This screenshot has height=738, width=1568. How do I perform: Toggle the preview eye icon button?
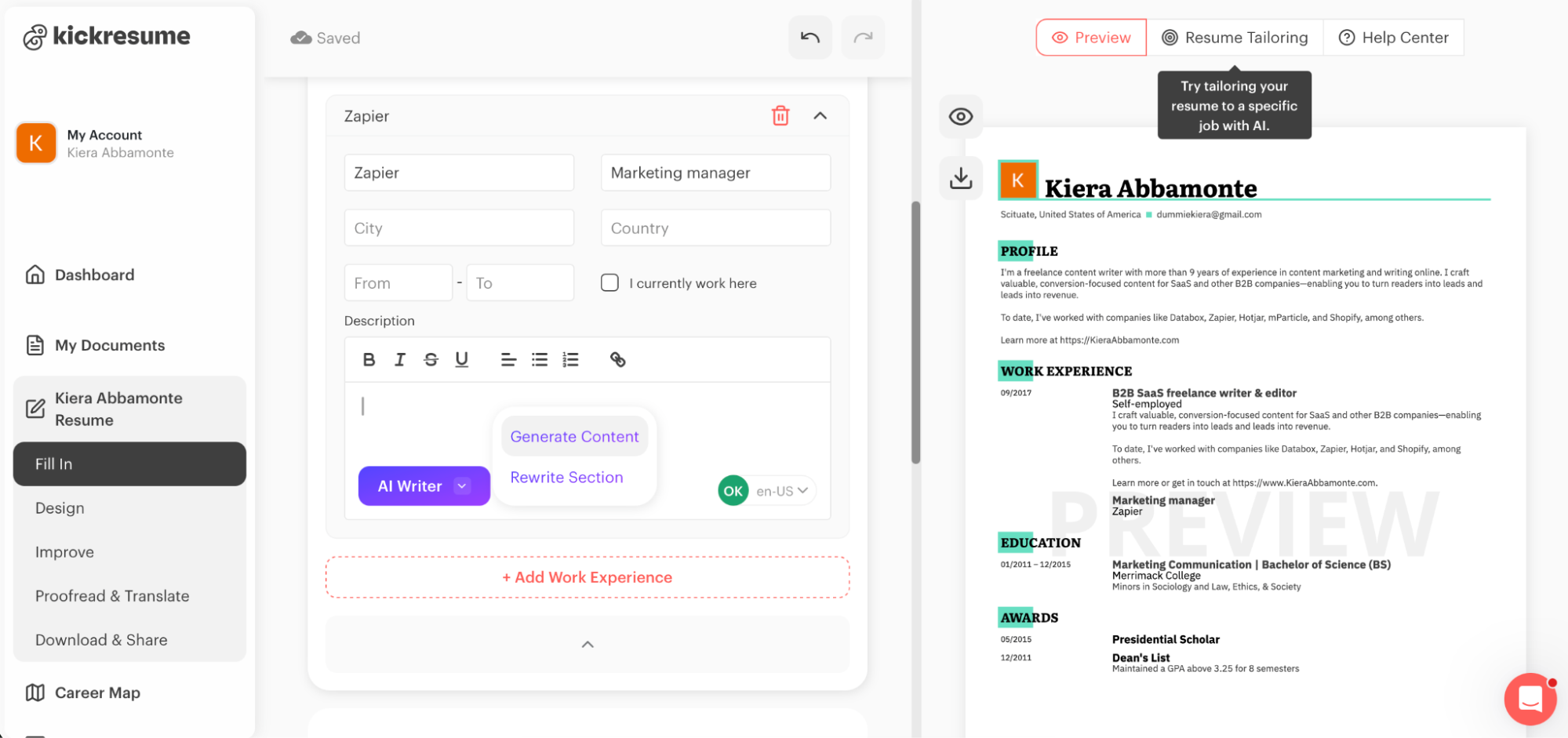point(961,117)
